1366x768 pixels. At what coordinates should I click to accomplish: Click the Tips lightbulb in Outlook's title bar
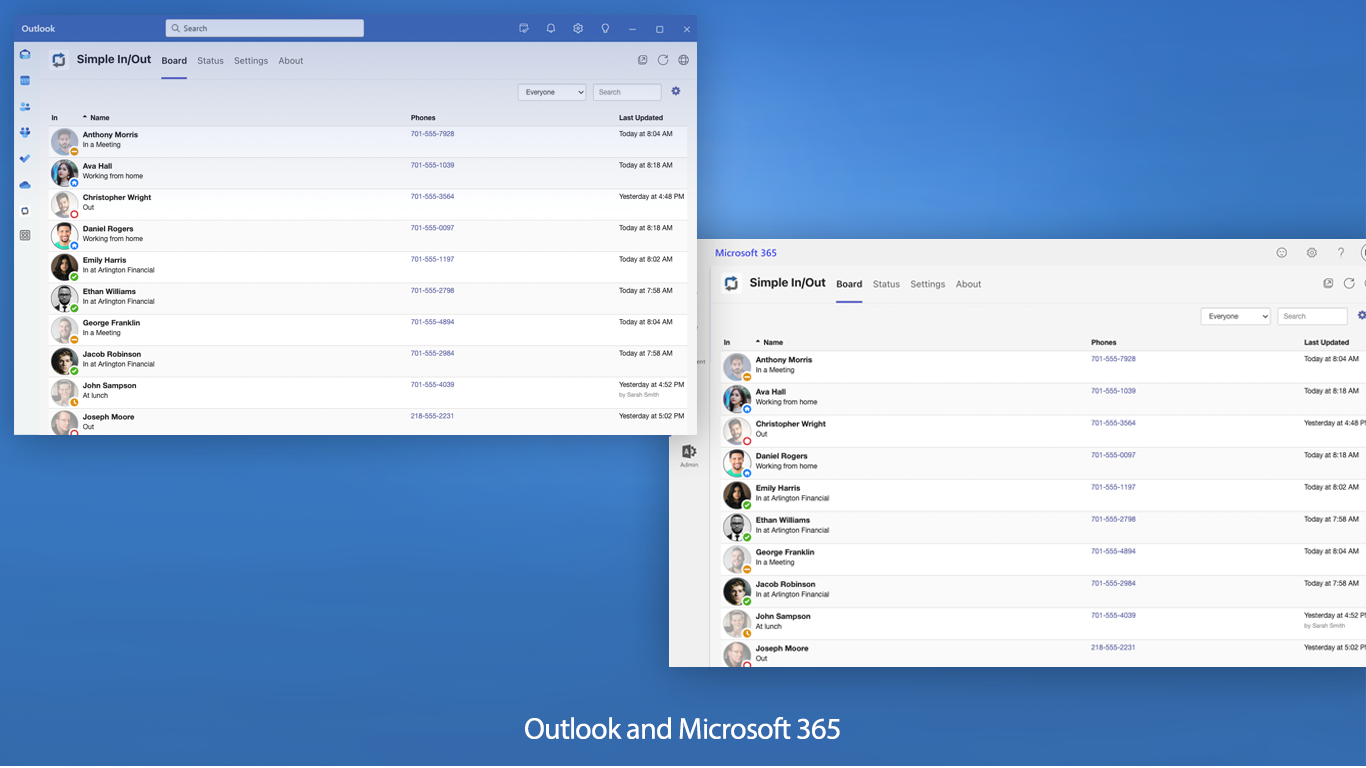tap(605, 29)
